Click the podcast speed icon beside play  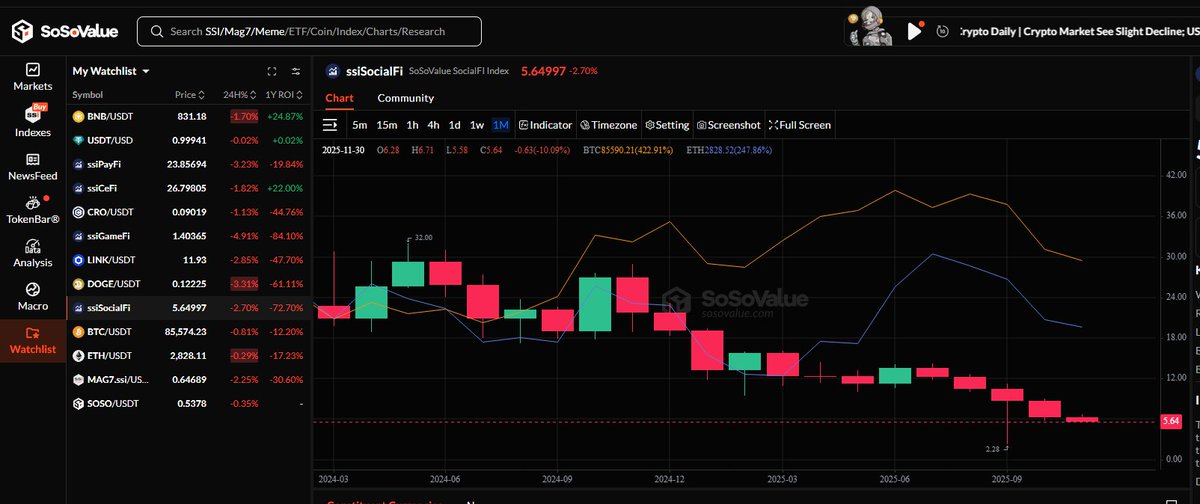(x=942, y=31)
